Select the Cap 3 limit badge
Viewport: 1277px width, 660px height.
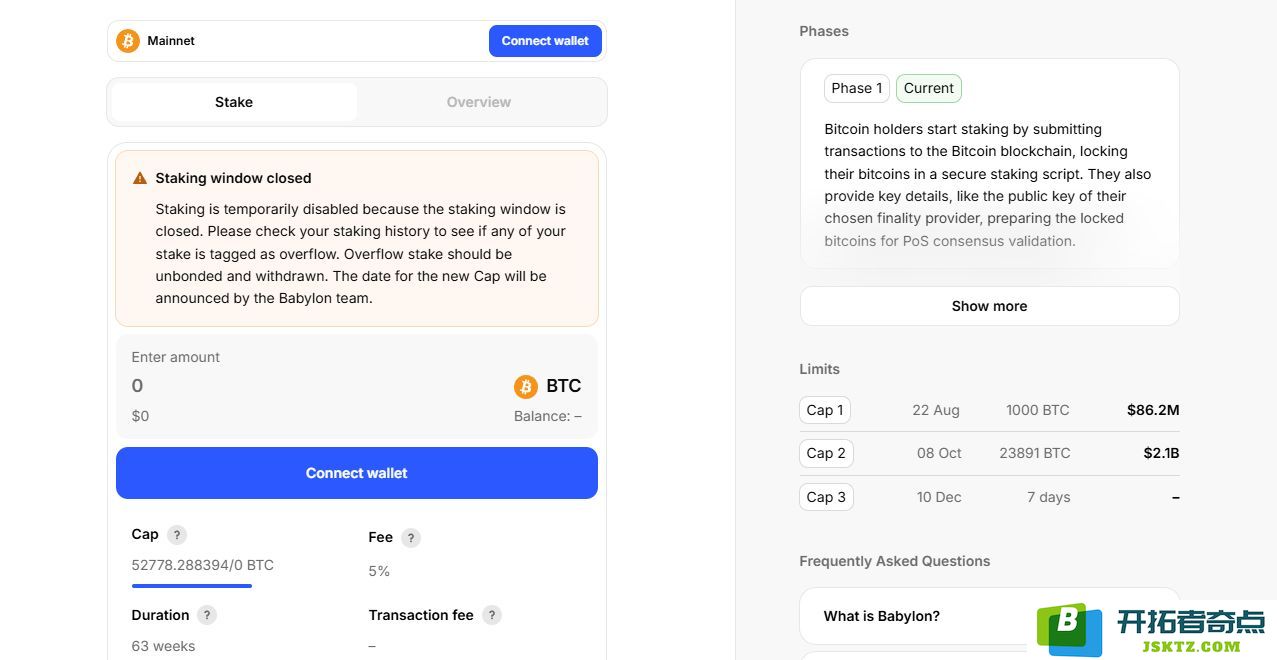coord(826,497)
